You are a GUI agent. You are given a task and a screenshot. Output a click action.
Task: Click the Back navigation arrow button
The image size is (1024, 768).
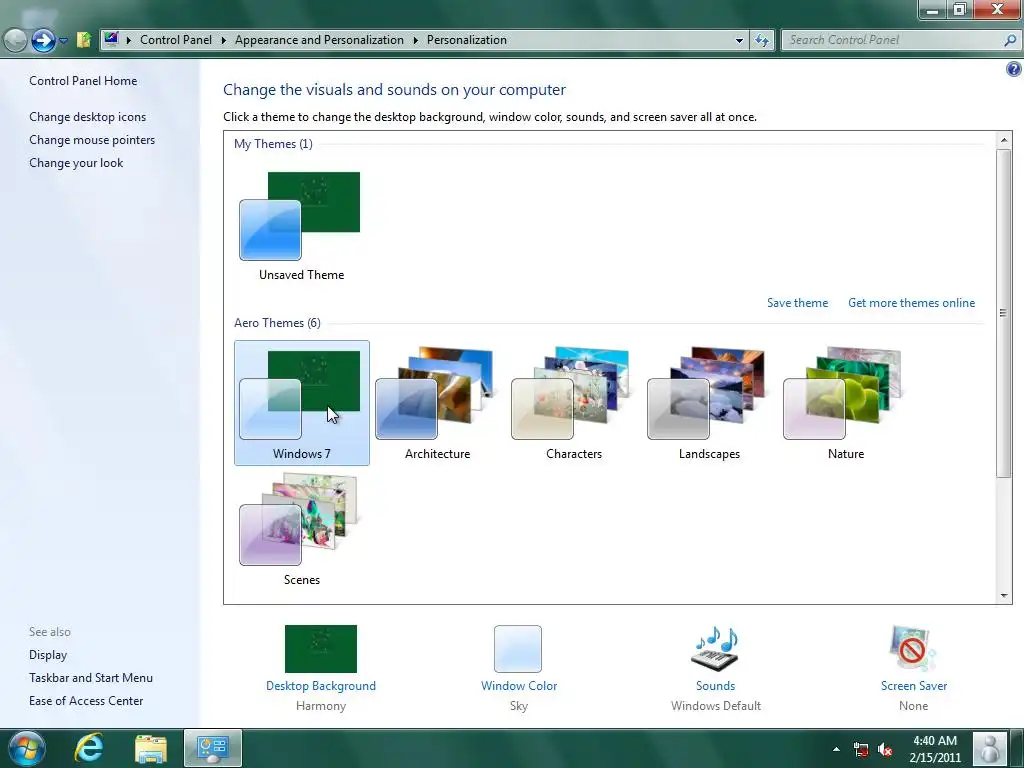15,40
